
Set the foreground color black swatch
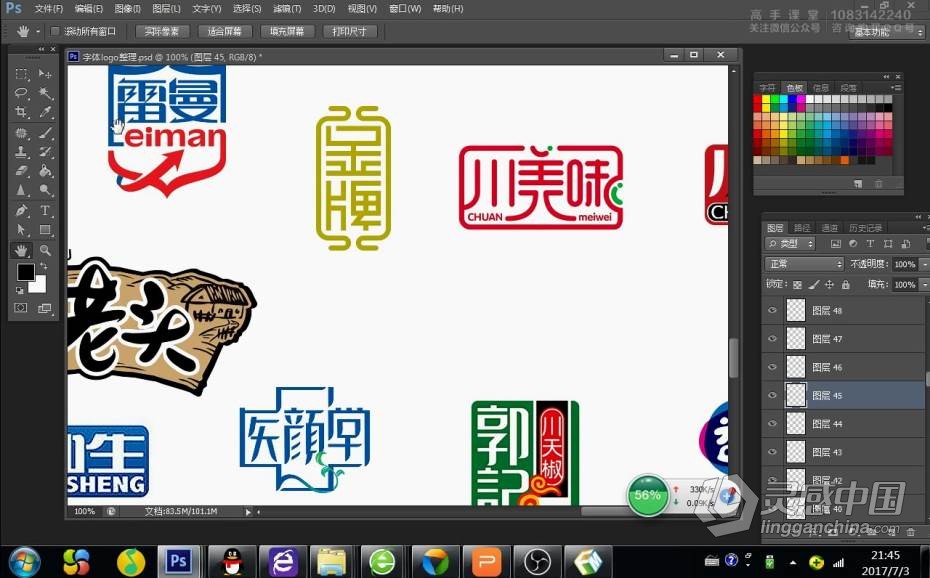(24, 272)
